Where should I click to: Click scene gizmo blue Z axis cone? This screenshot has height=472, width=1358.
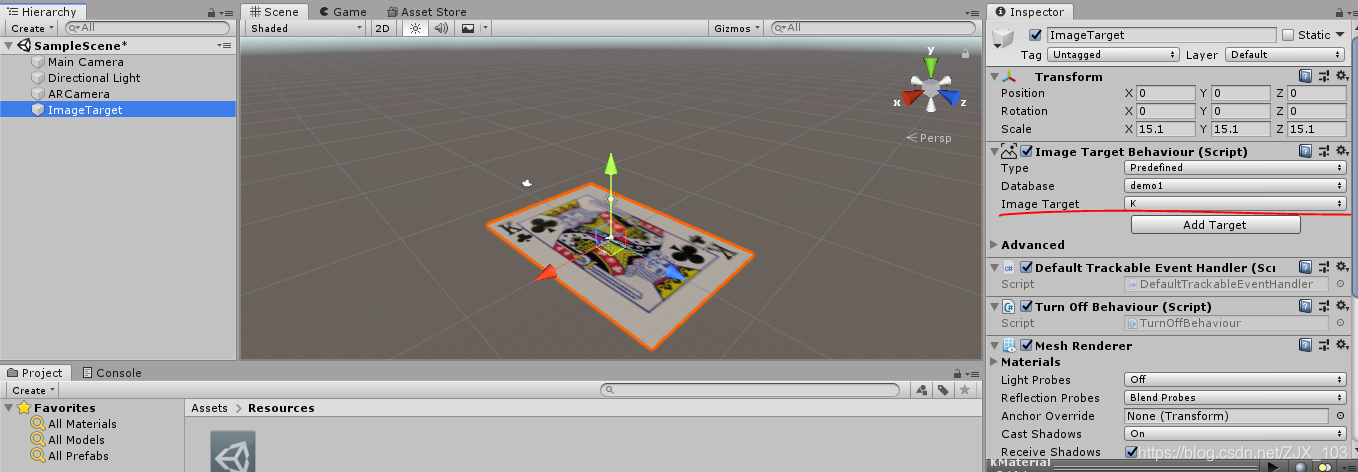[x=950, y=100]
